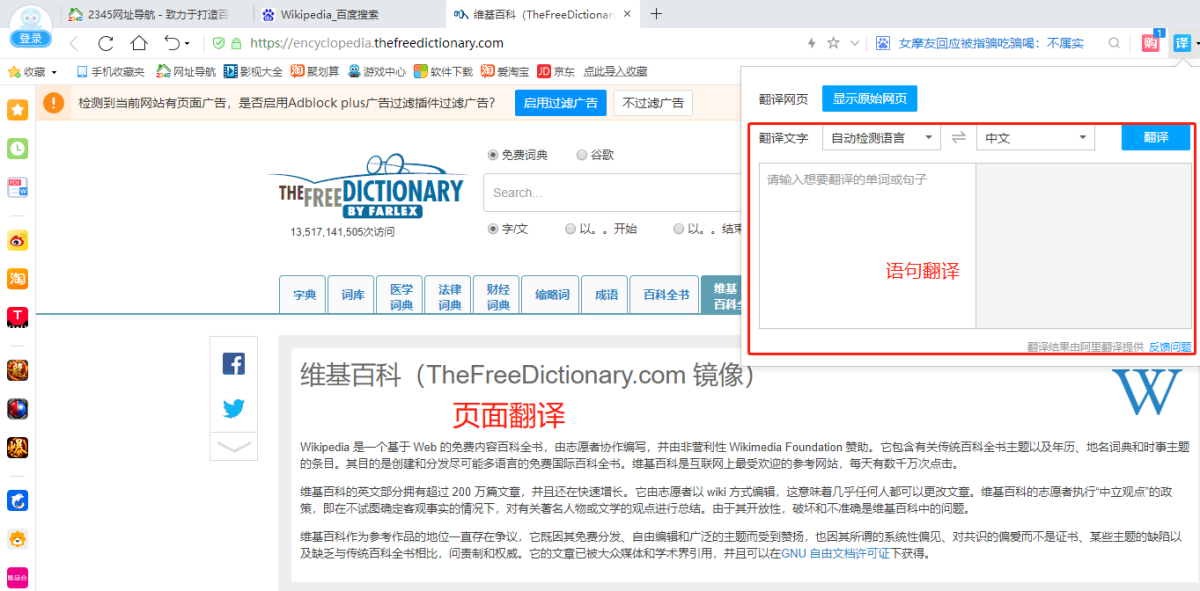Screen dimensions: 1200x591
Task: Open the red 购 shopping extension icon
Action: coord(1151,43)
